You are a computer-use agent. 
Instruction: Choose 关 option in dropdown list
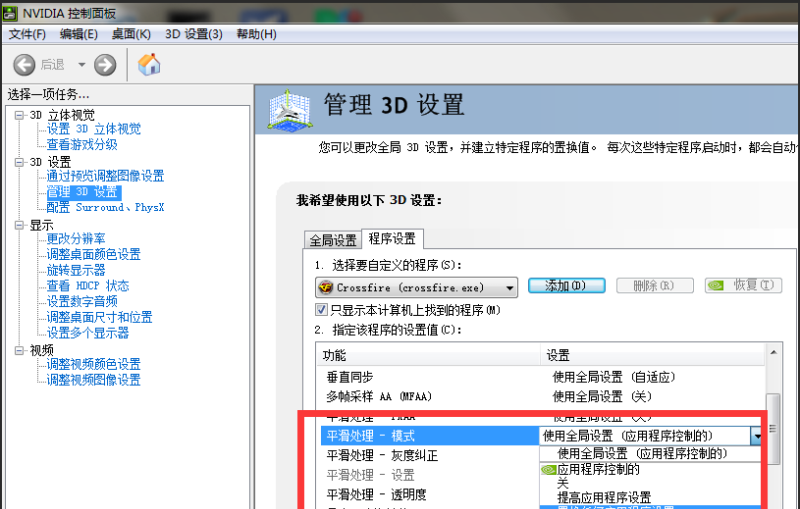point(651,483)
